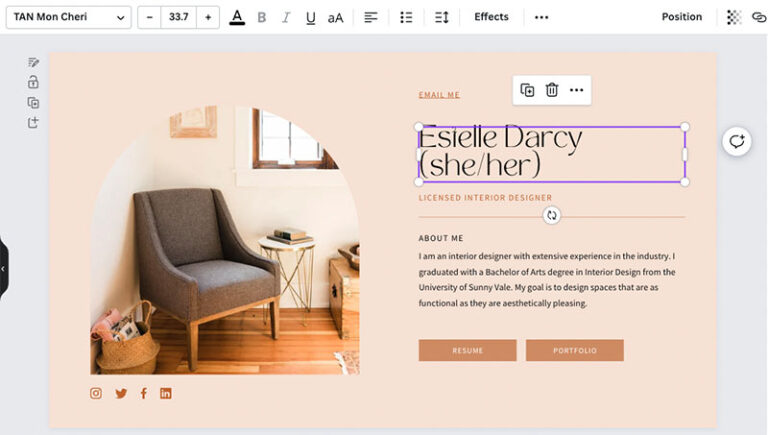Screen dimensions: 768x435
Task: Toggle underline formatting
Action: click(x=311, y=18)
